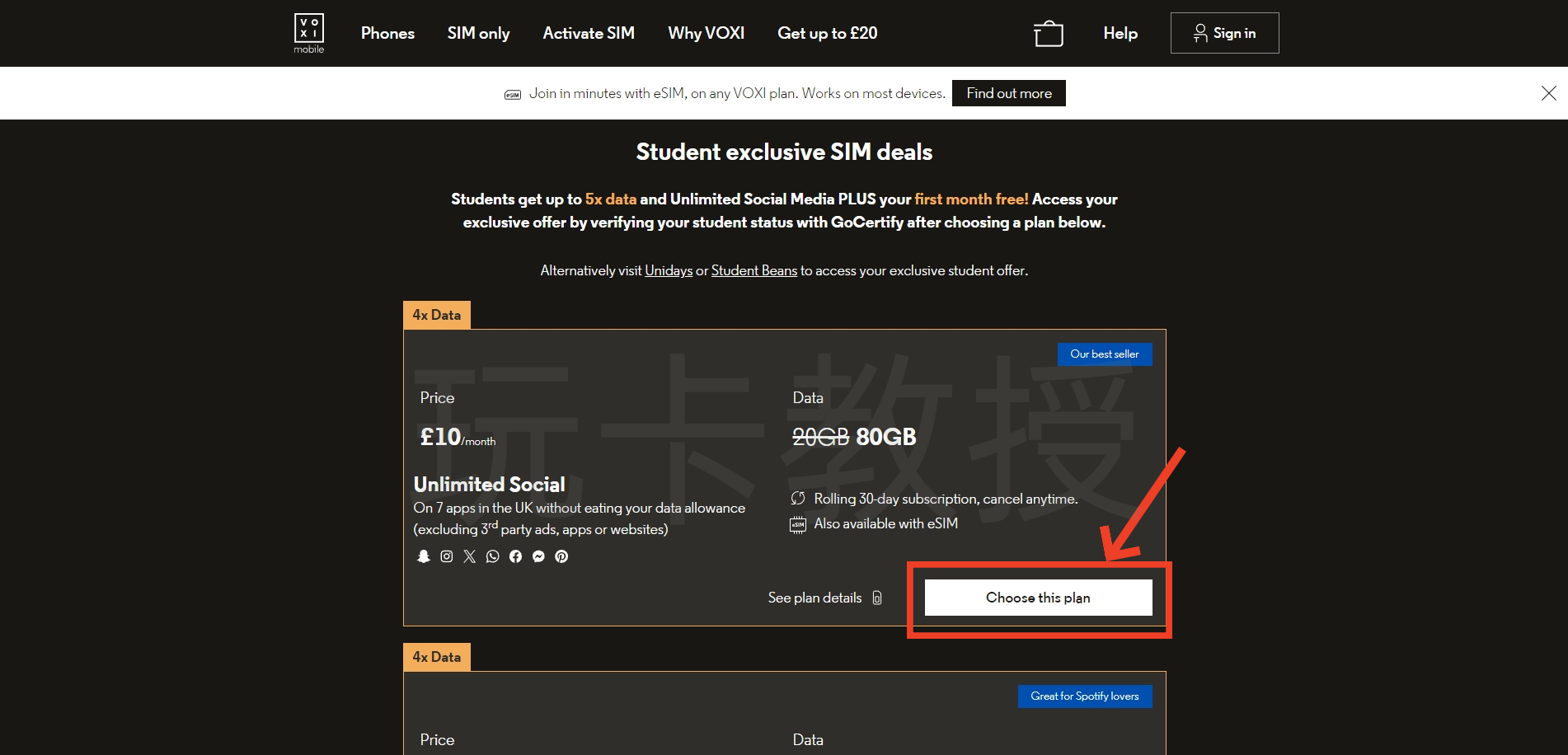Open the SIM only menu item
The image size is (1568, 755).
click(x=478, y=33)
